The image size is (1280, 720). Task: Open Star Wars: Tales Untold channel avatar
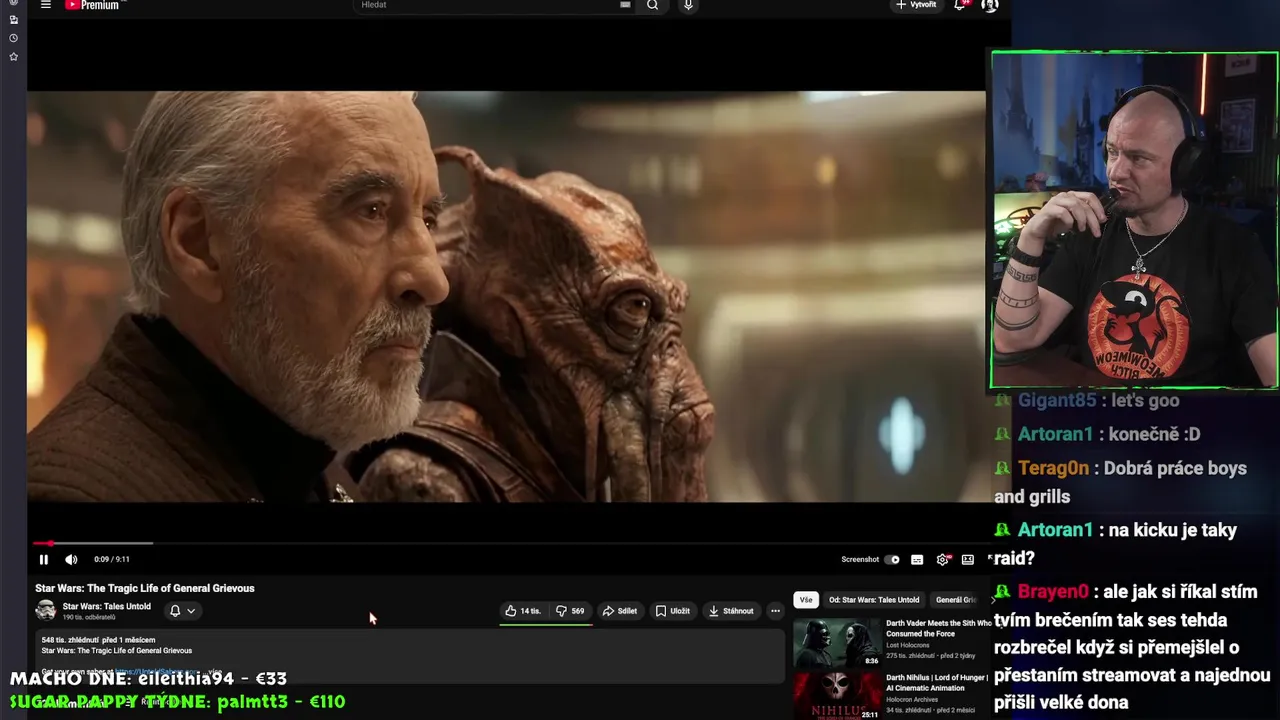[46, 611]
